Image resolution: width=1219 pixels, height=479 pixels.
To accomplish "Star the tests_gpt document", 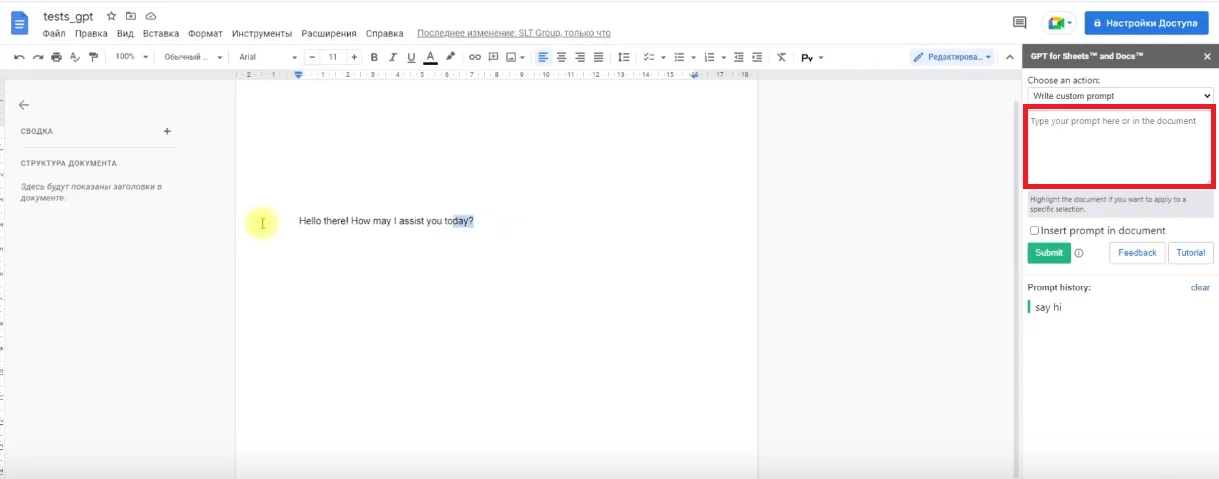I will tap(111, 17).
